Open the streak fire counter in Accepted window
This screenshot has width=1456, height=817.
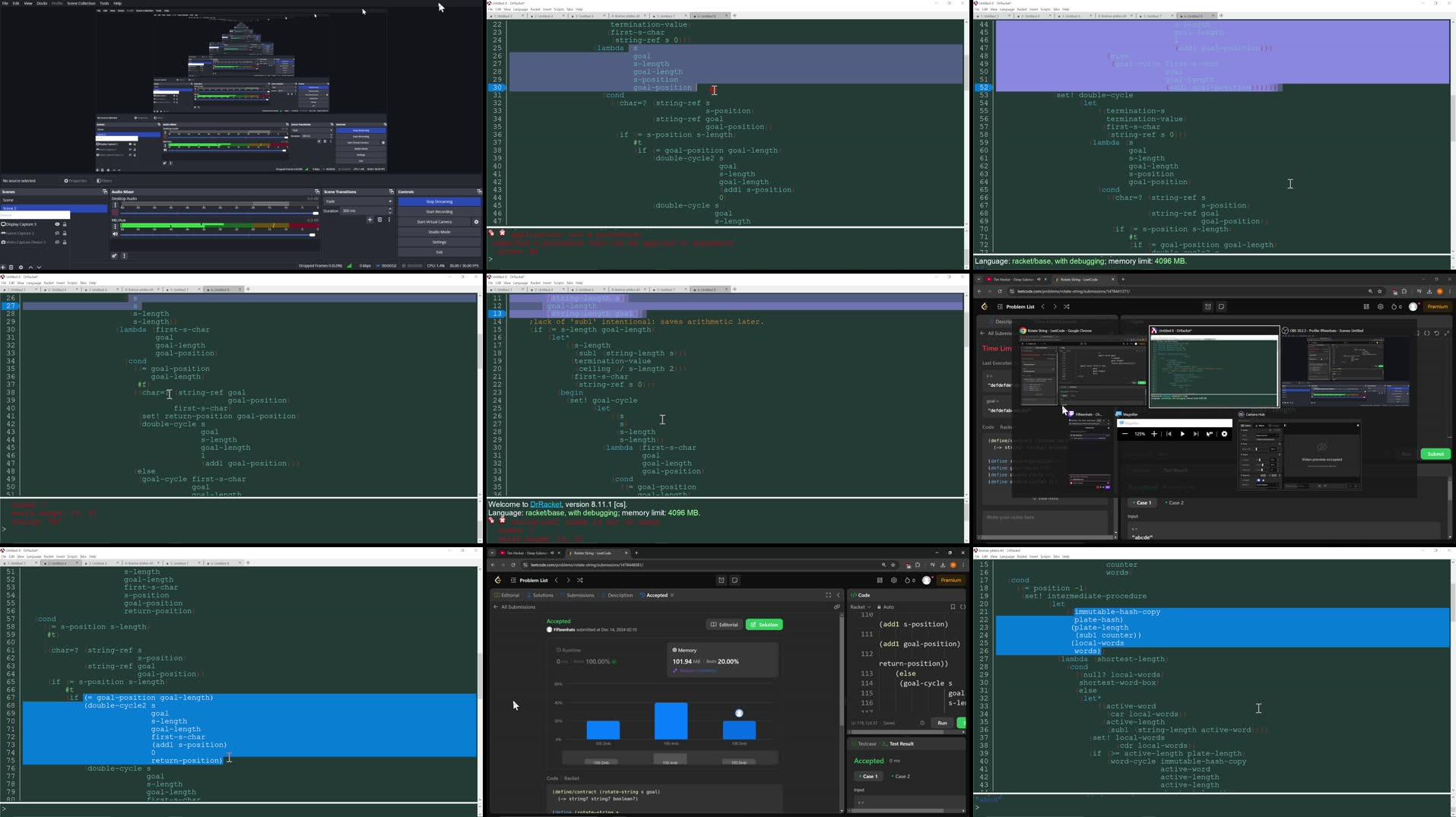[909, 581]
